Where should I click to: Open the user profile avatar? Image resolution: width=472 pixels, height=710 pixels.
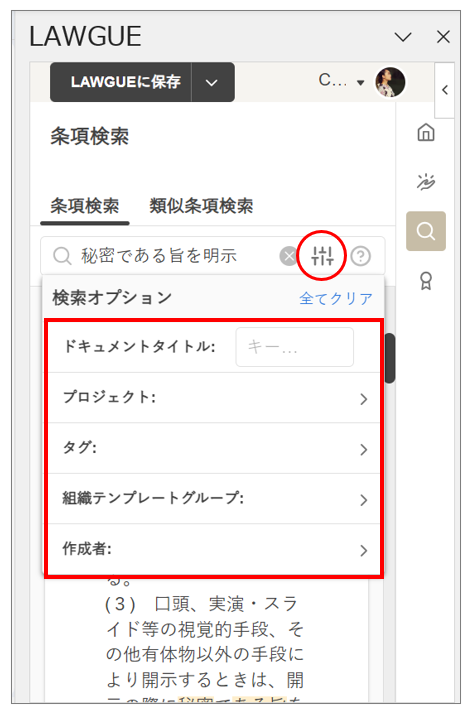[390, 82]
